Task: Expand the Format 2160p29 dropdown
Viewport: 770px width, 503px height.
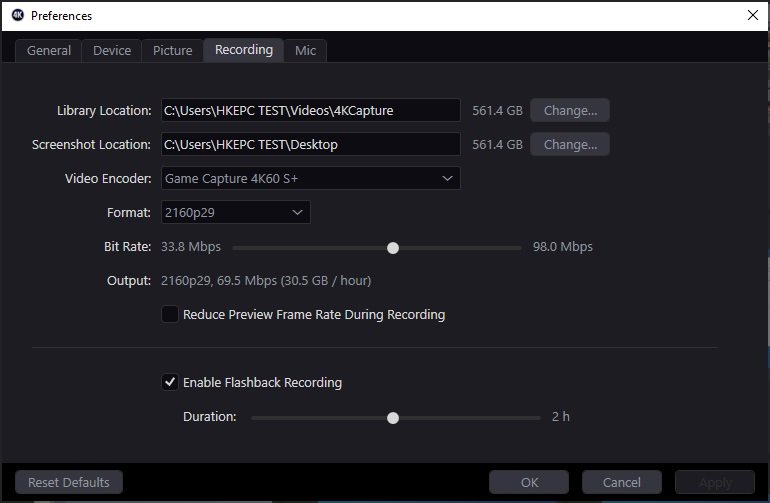Action: tap(236, 212)
